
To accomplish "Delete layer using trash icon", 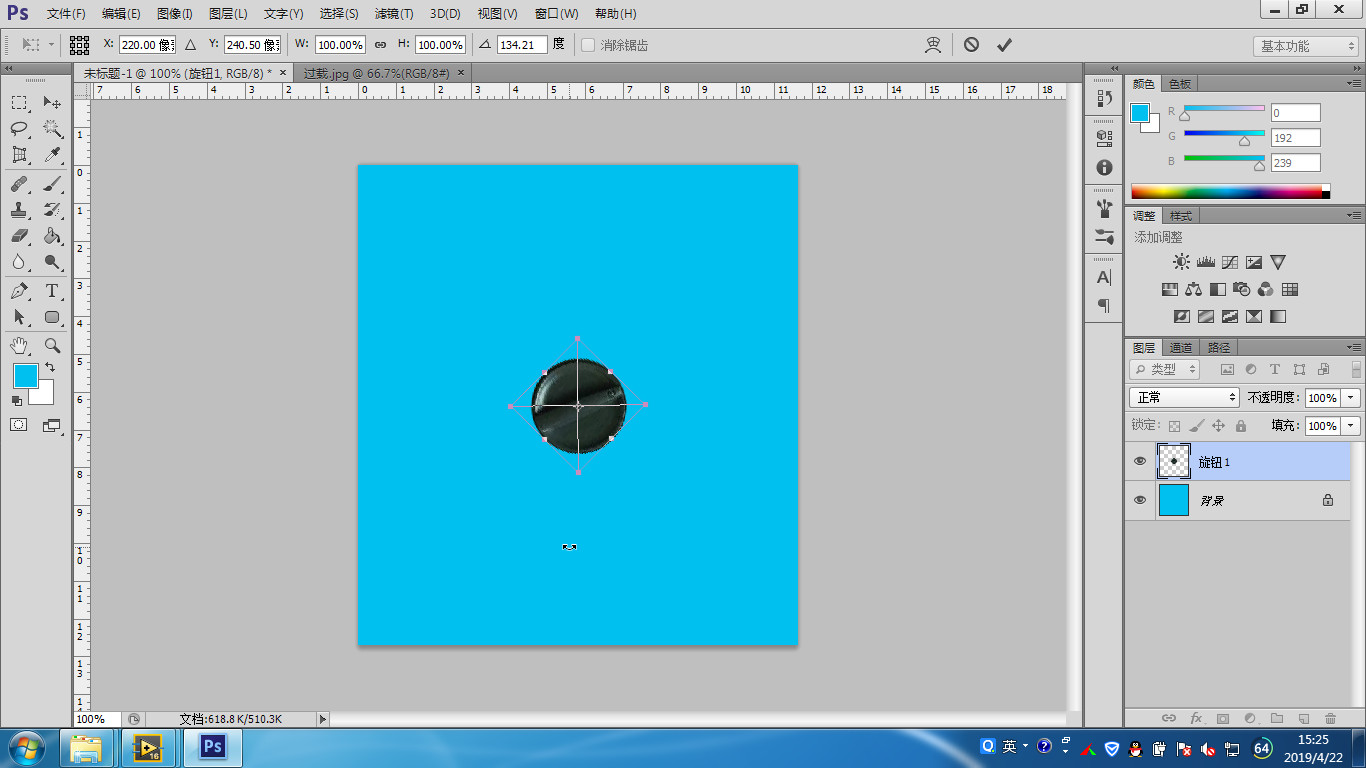I will click(x=1330, y=718).
